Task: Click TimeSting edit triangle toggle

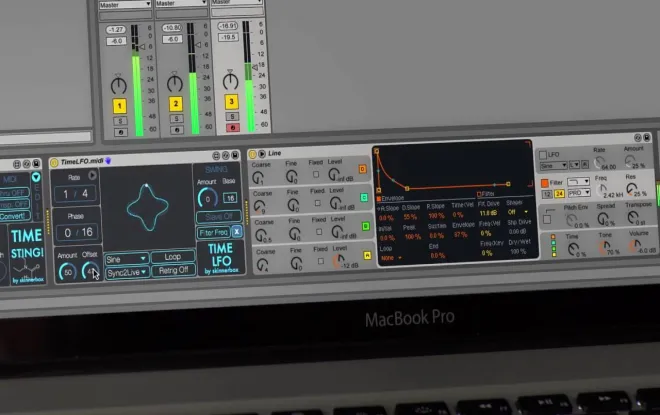Action: 36,177
